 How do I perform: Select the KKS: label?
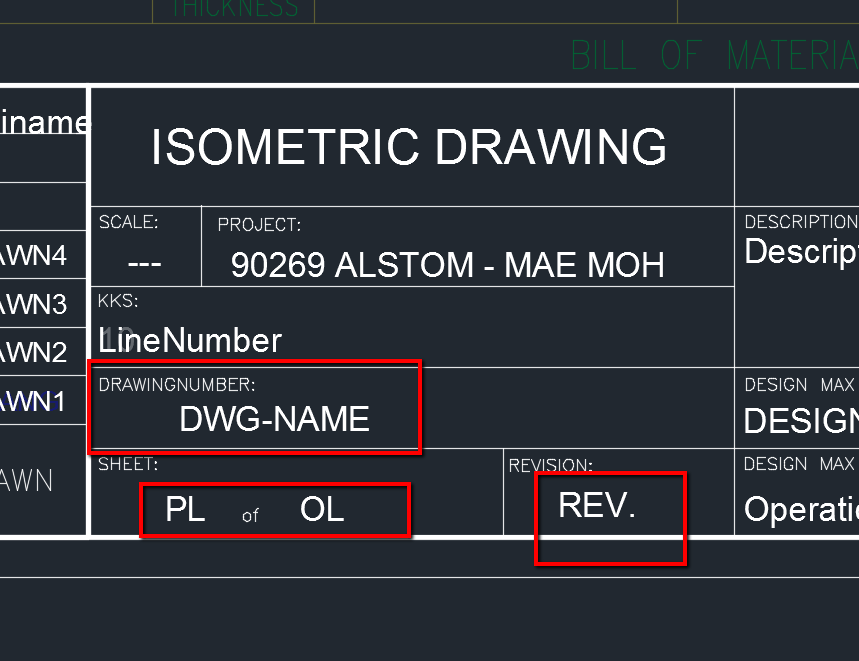point(118,301)
